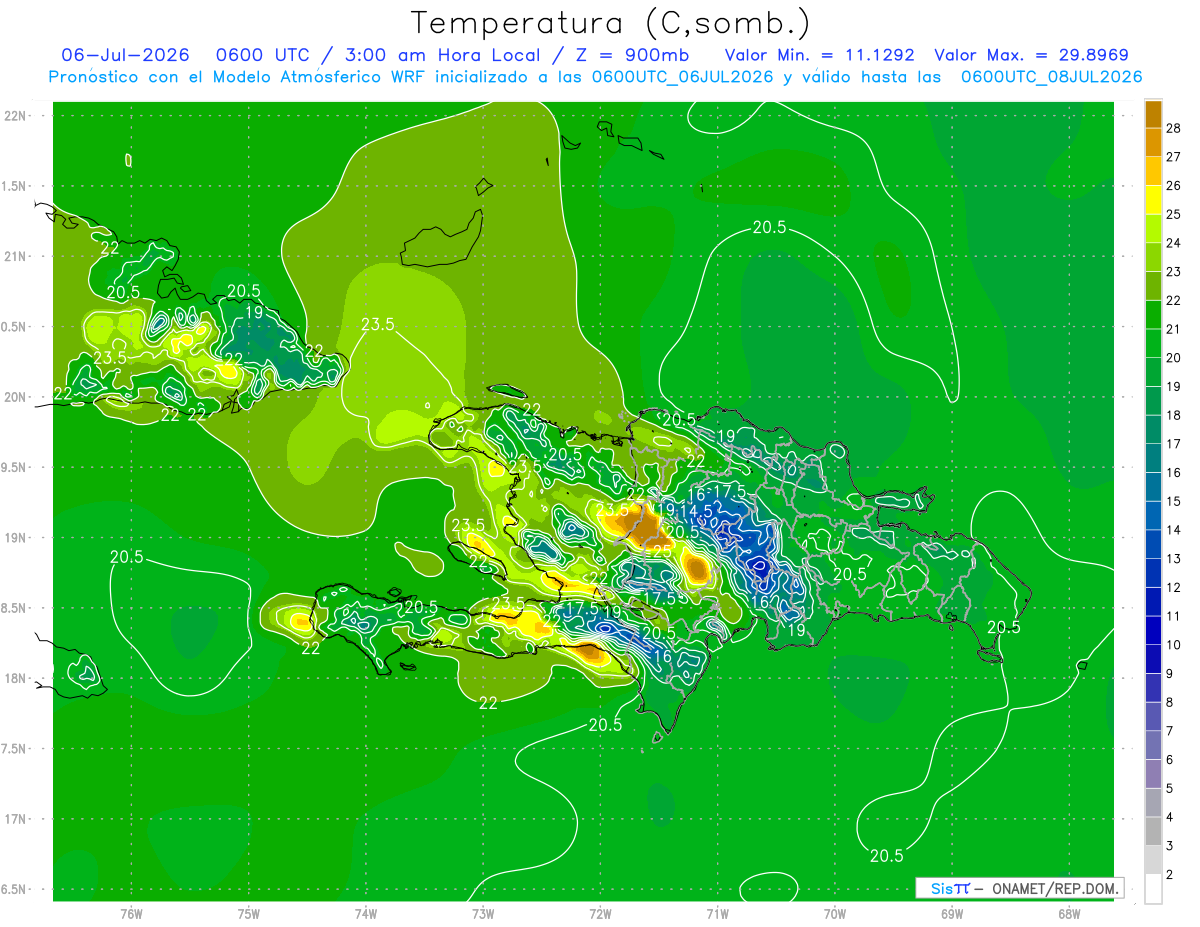The image size is (1200, 927).
Task: Click legend value "4" on the color scale
Action: [1172, 817]
